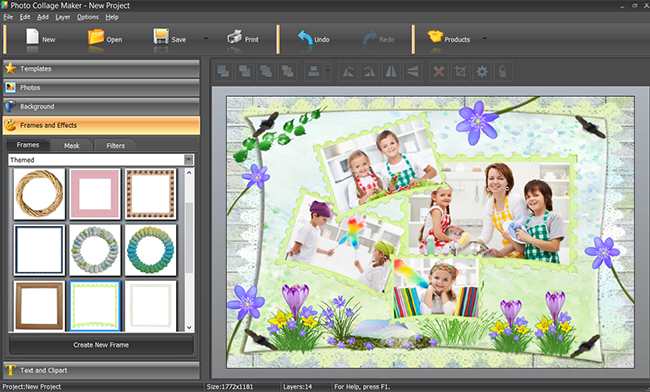Open the align icon's dropdown arrow
Screen dimensions: 650x392
click(x=327, y=71)
